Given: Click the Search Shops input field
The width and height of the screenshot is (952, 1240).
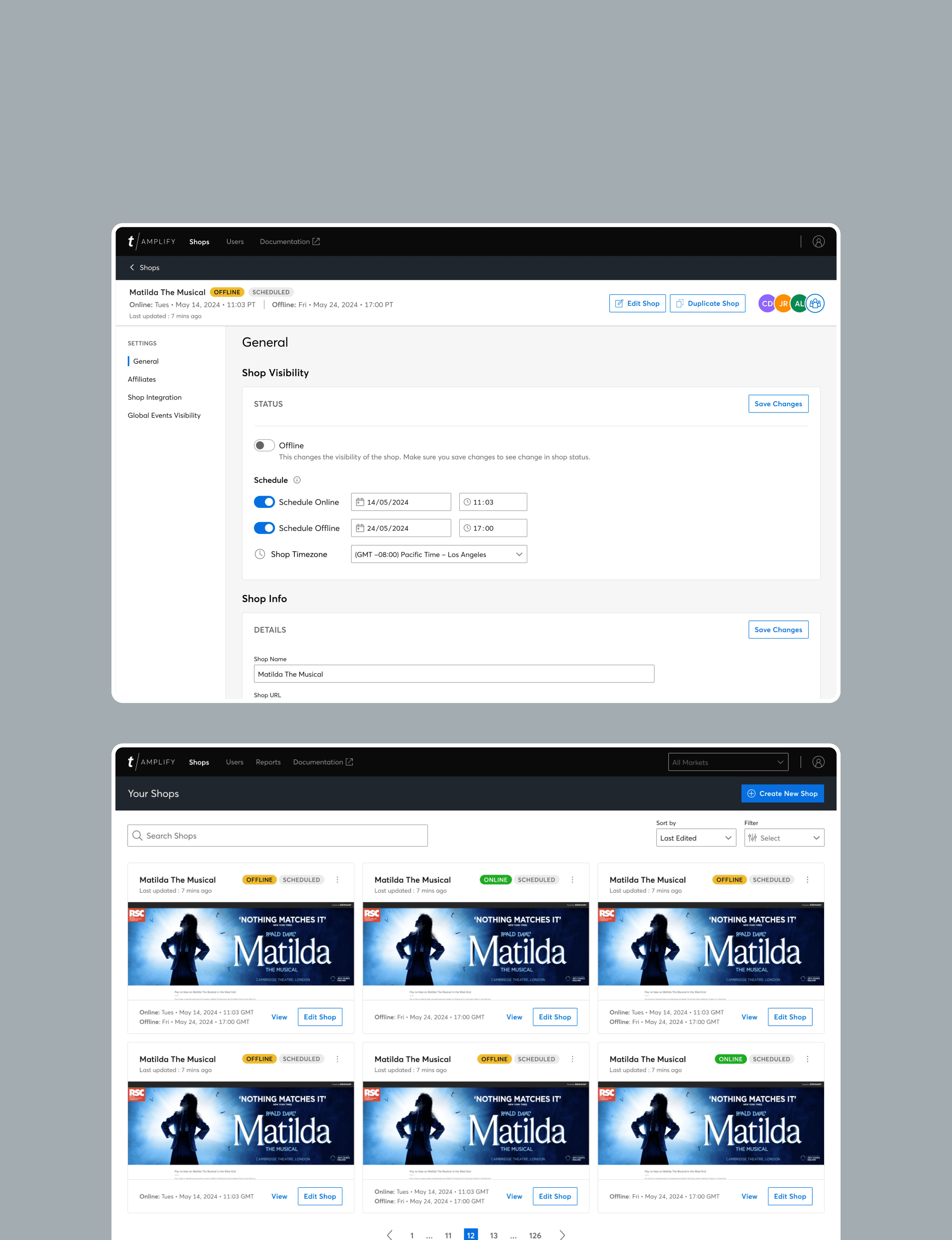Looking at the screenshot, I should [278, 835].
